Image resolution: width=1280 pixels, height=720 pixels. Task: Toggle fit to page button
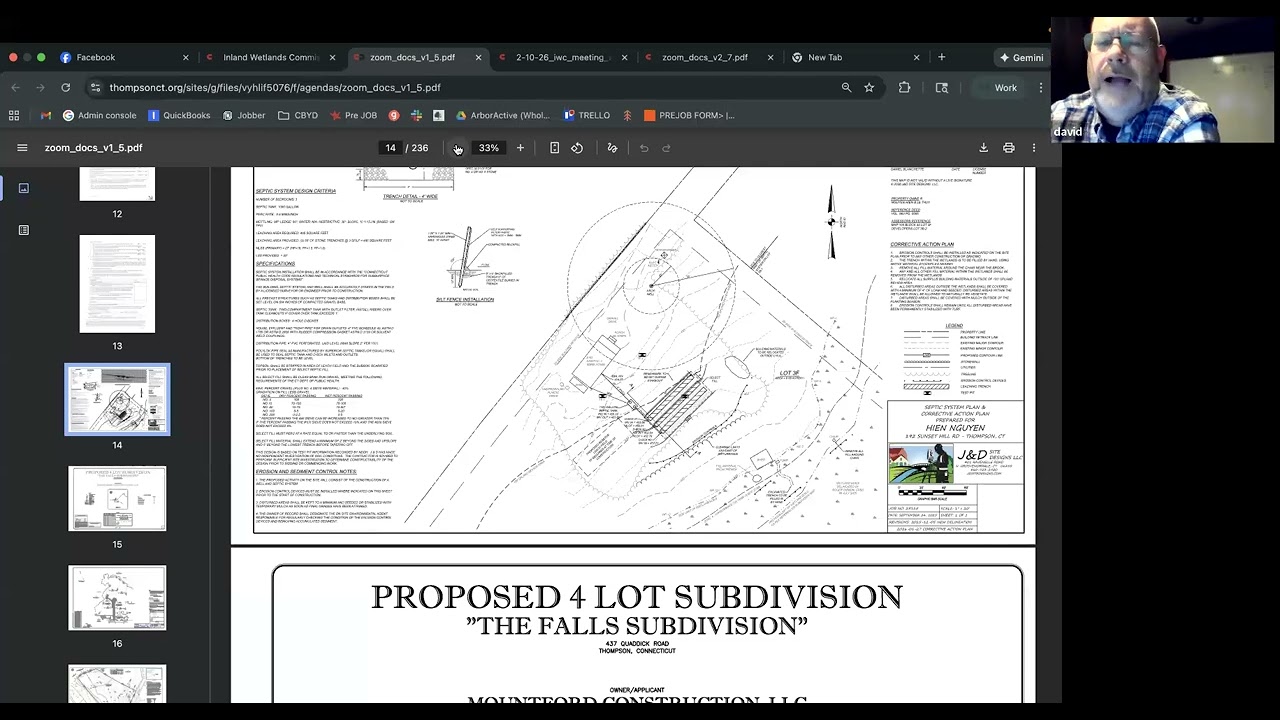point(554,148)
